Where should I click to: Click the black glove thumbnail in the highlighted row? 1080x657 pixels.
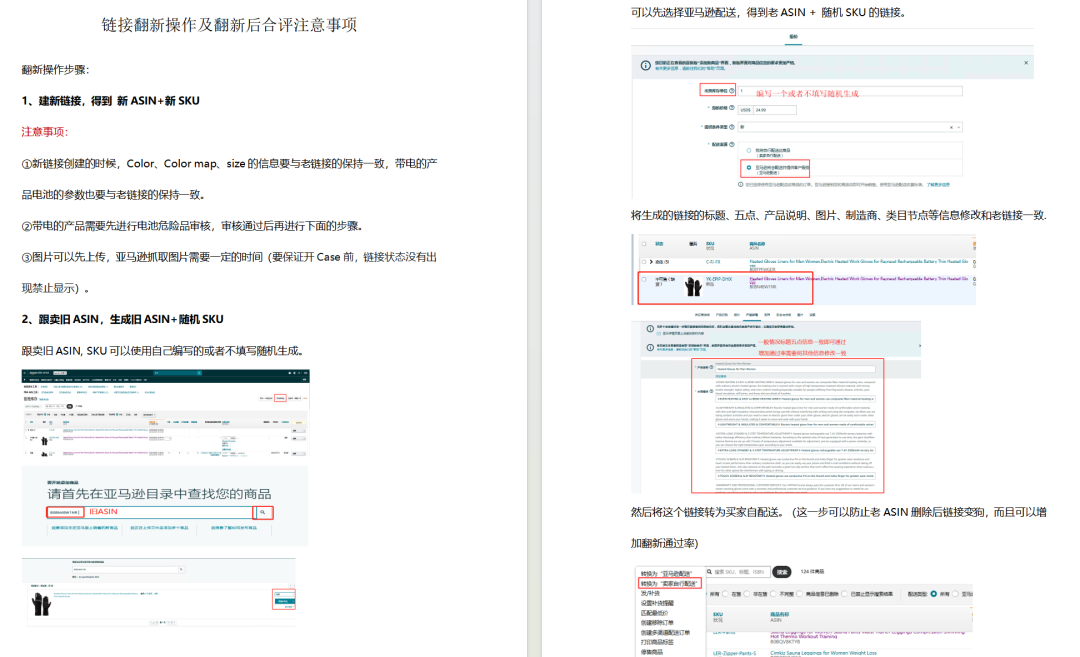[x=693, y=286]
